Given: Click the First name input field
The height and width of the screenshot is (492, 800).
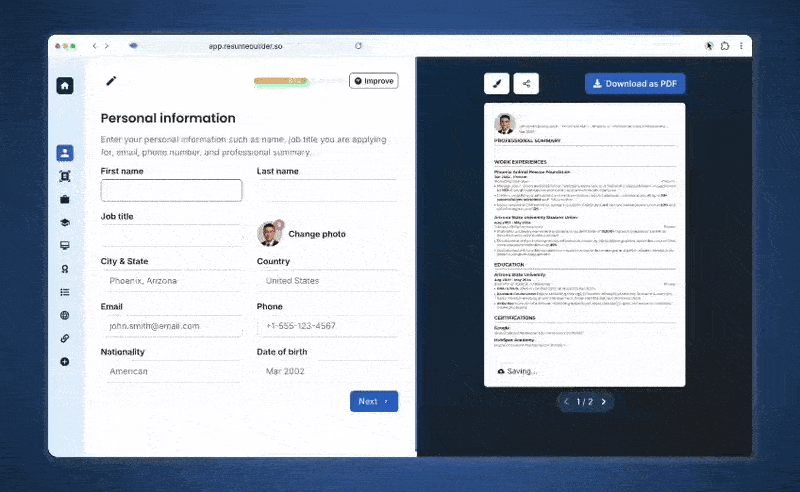Looking at the screenshot, I should point(171,190).
